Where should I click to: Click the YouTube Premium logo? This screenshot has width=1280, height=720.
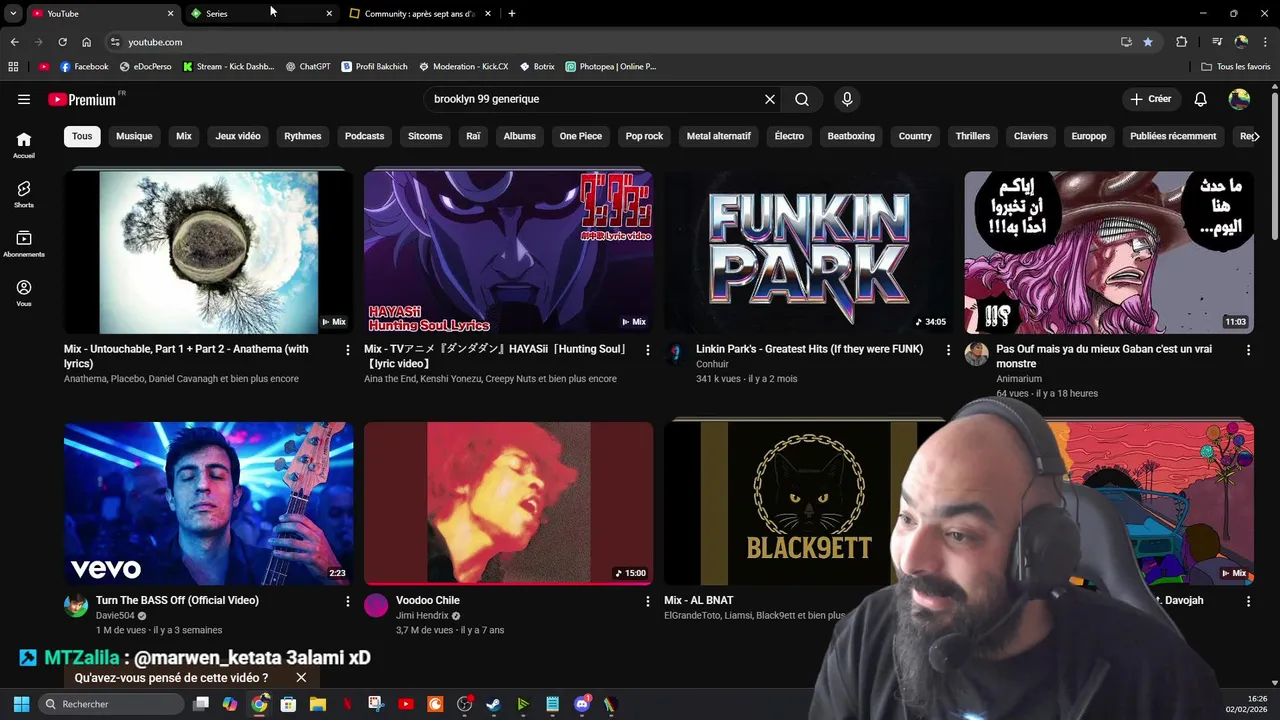coord(82,99)
